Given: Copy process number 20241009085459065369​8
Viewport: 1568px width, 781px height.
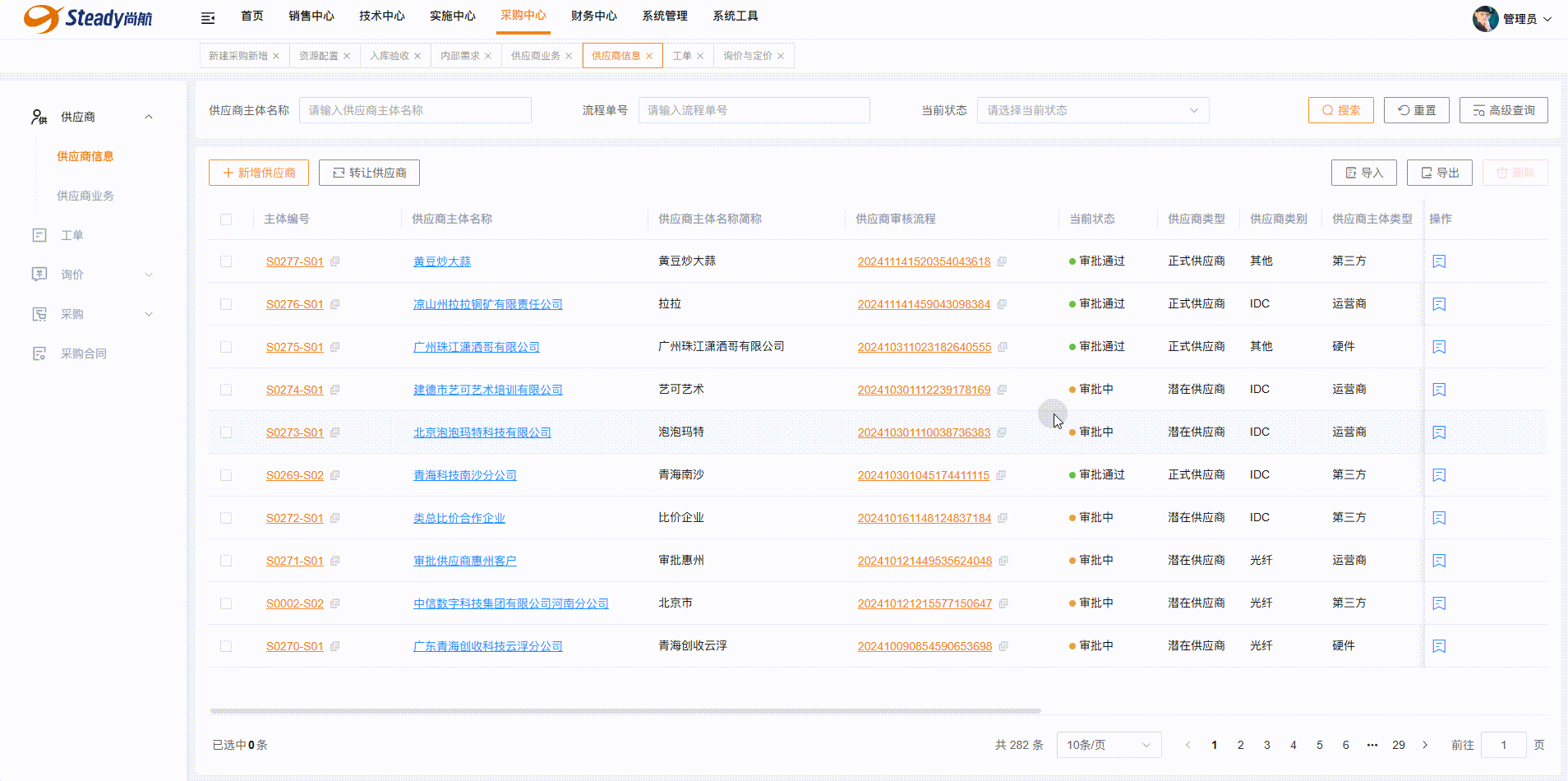Looking at the screenshot, I should point(1003,646).
